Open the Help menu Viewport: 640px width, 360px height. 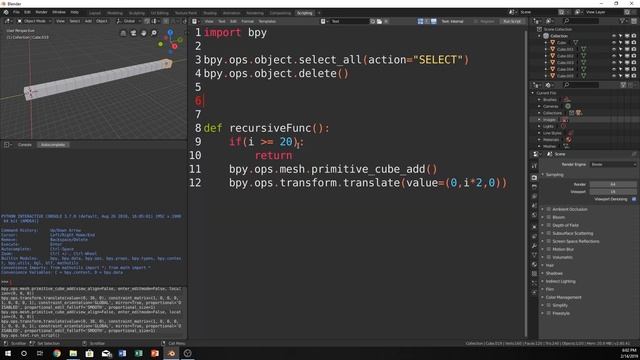pos(74,12)
